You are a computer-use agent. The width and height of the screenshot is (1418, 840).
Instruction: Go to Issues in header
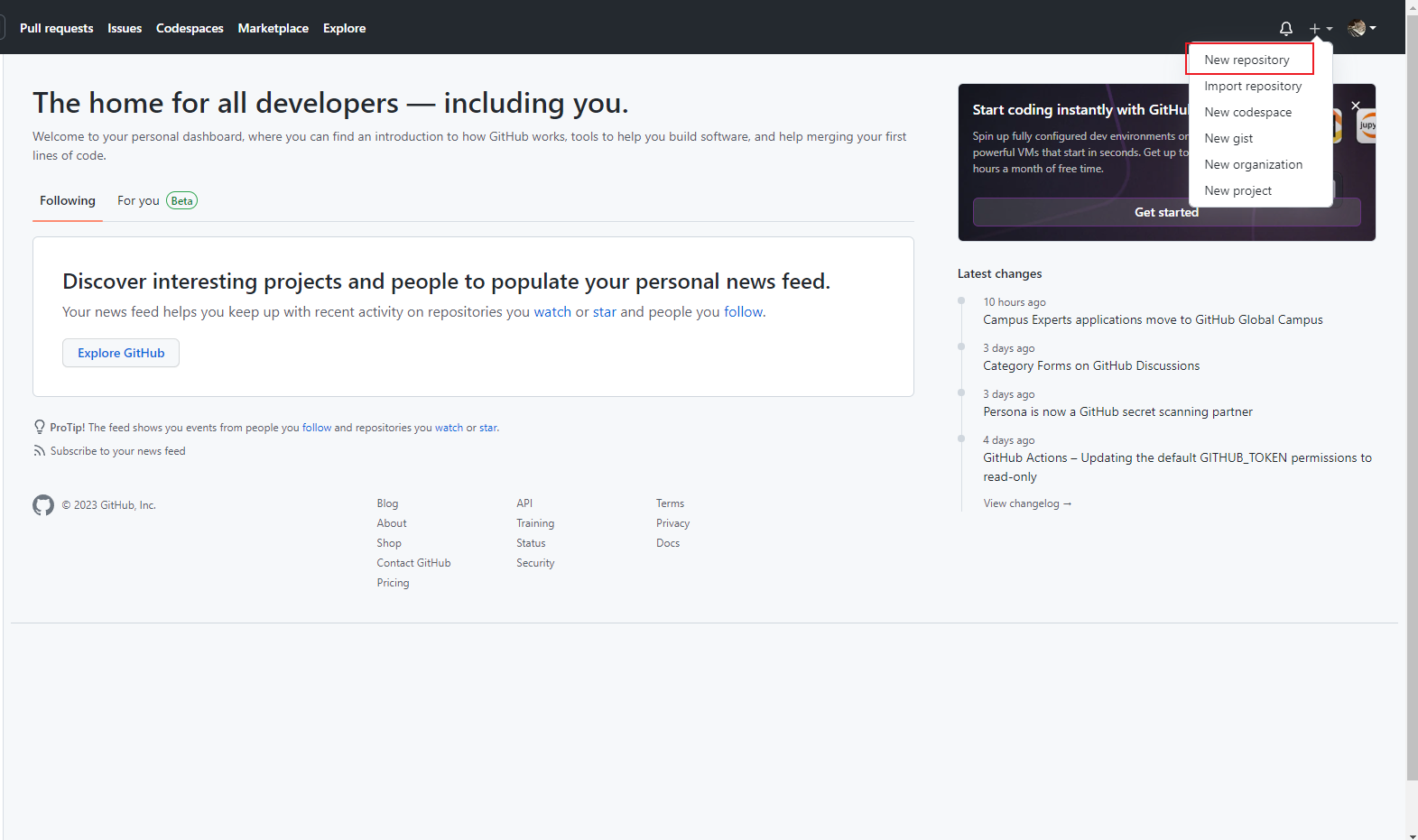[125, 28]
